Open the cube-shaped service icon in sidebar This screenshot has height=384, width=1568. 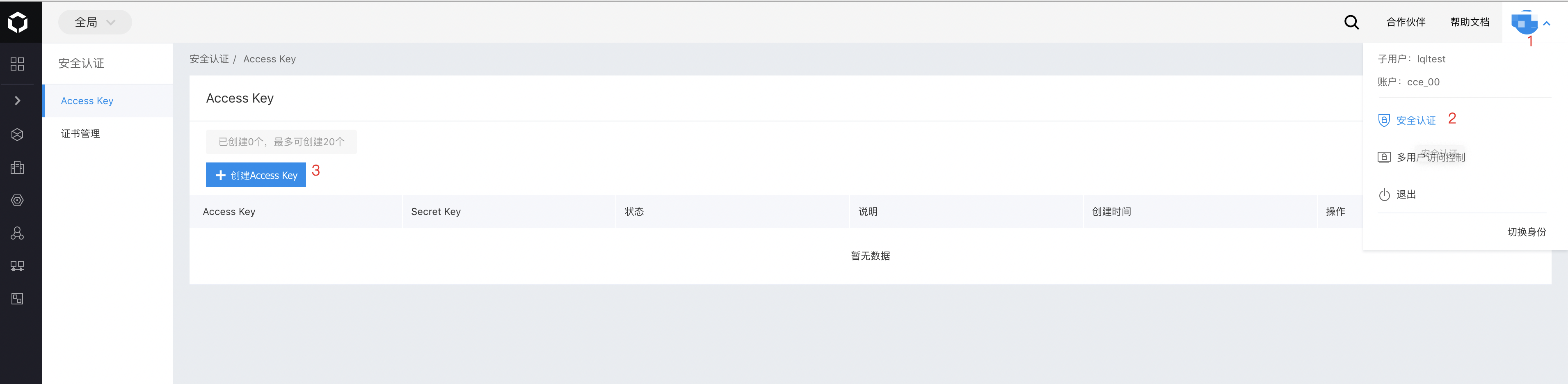click(x=17, y=135)
